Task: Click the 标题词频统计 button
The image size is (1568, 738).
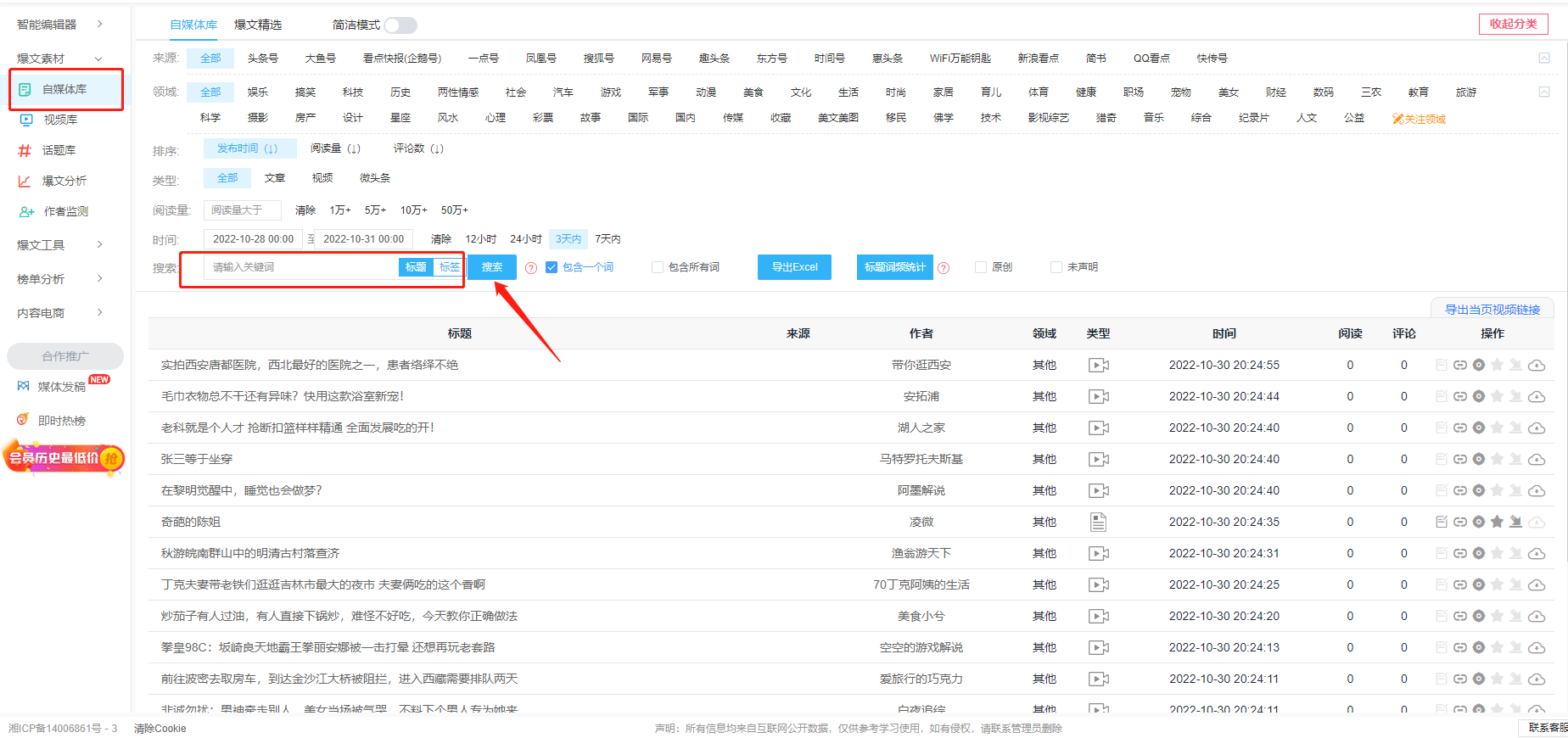Action: [895, 267]
